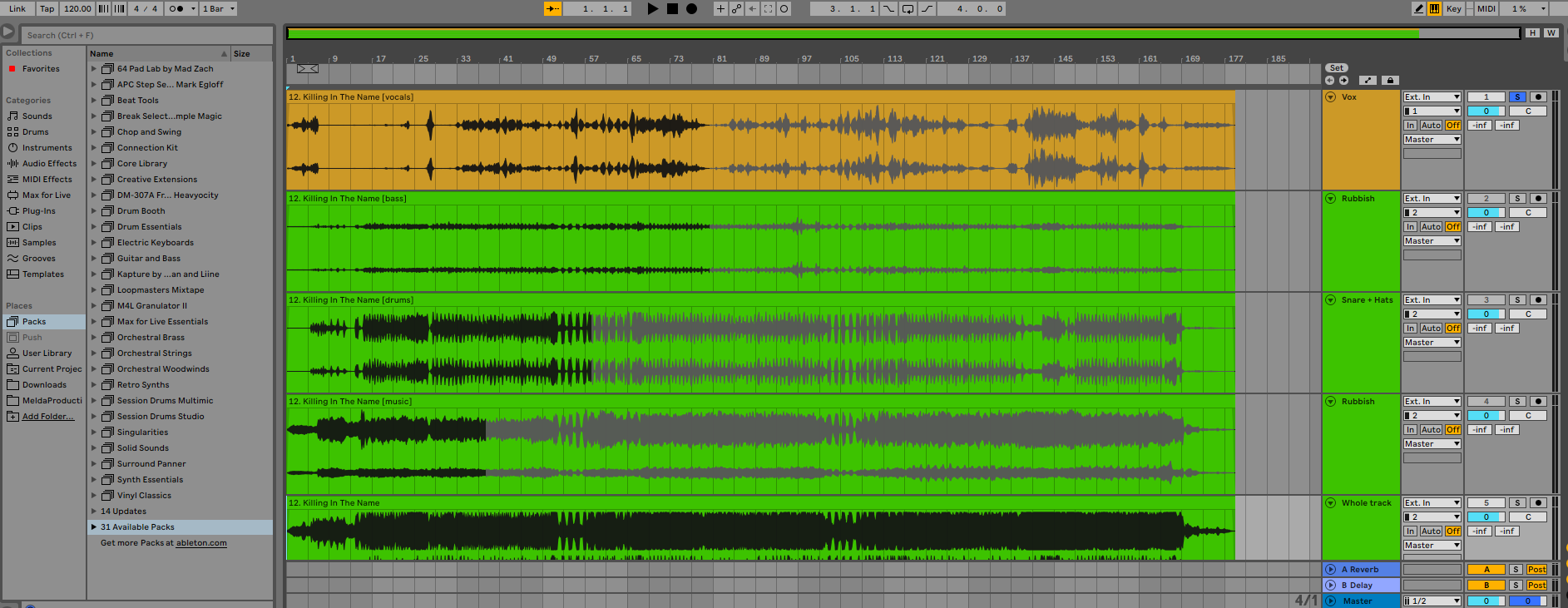Open the Master 1/2 output dropdown
Image resolution: width=1568 pixels, height=608 pixels.
[x=1432, y=601]
